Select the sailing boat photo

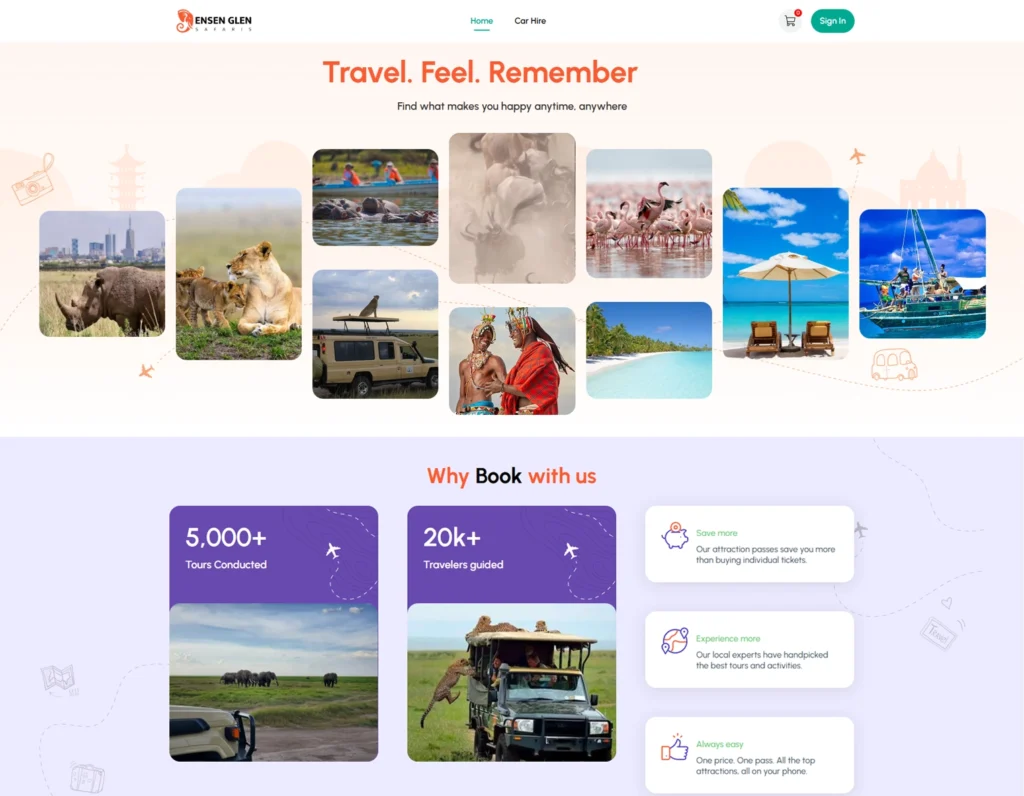point(922,274)
